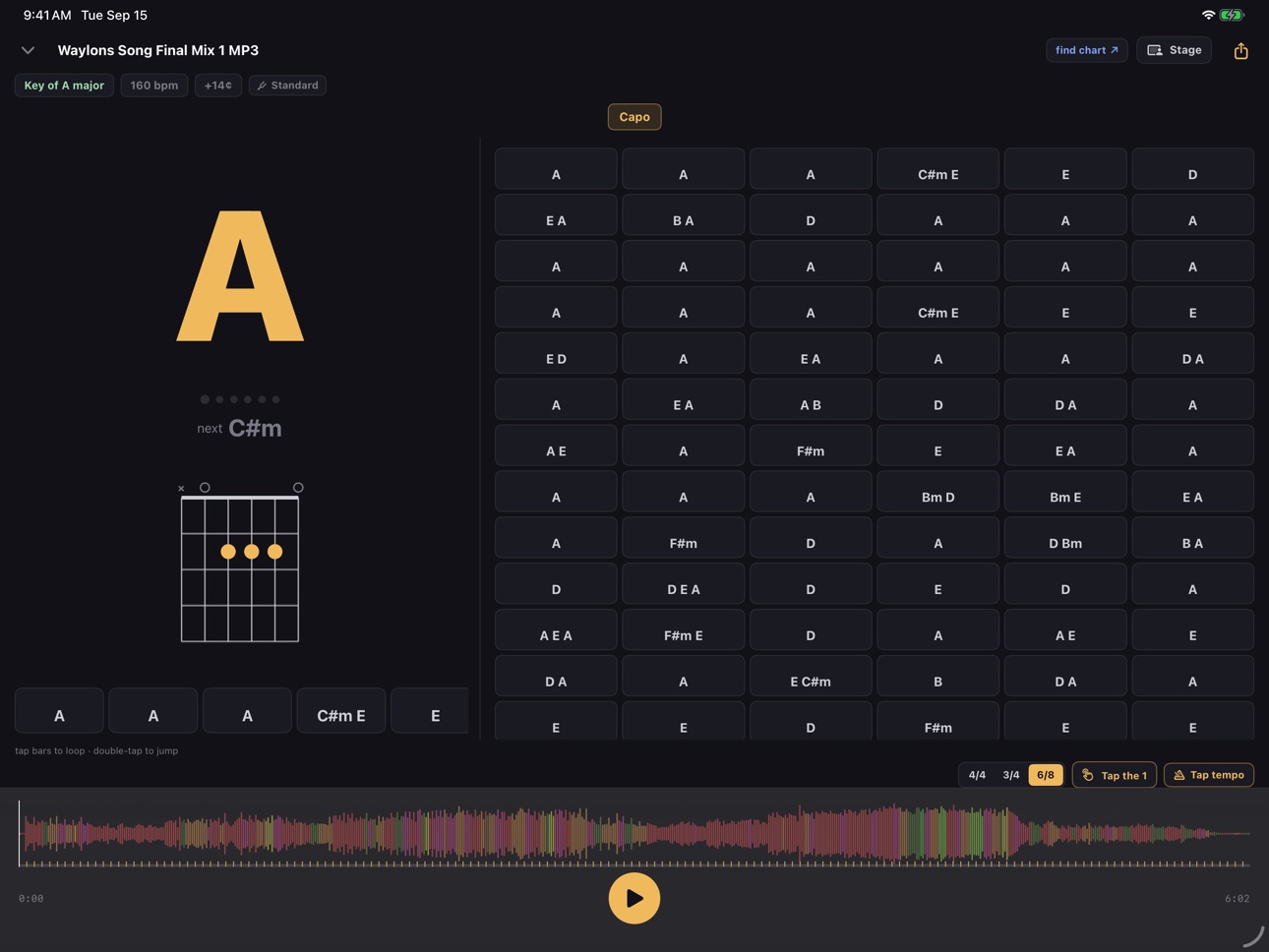Screen dimensions: 1269x952
Task: Click the Wi-Fi status icon
Action: coord(1208,15)
